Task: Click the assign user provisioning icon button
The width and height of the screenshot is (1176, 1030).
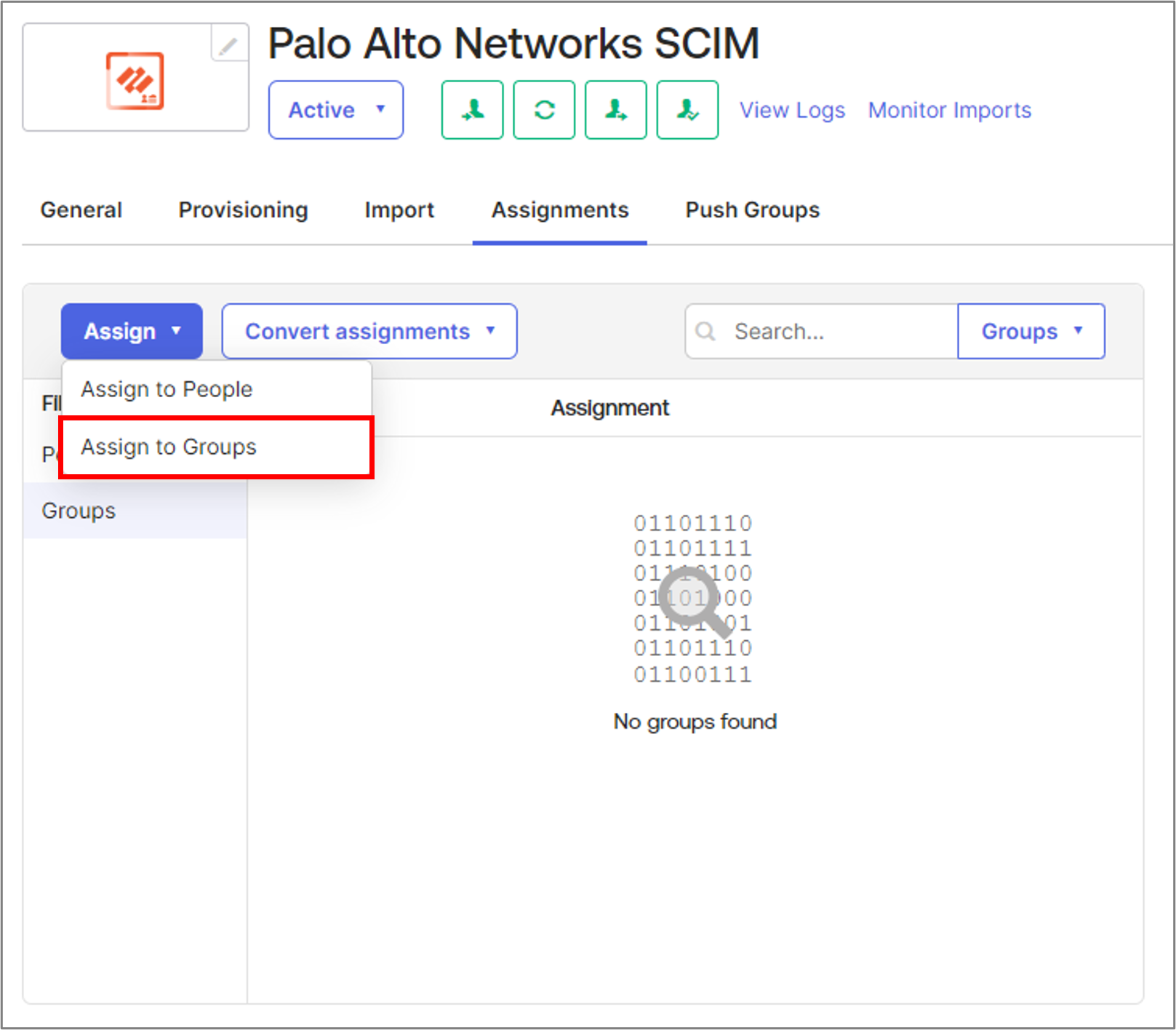Action: click(473, 110)
